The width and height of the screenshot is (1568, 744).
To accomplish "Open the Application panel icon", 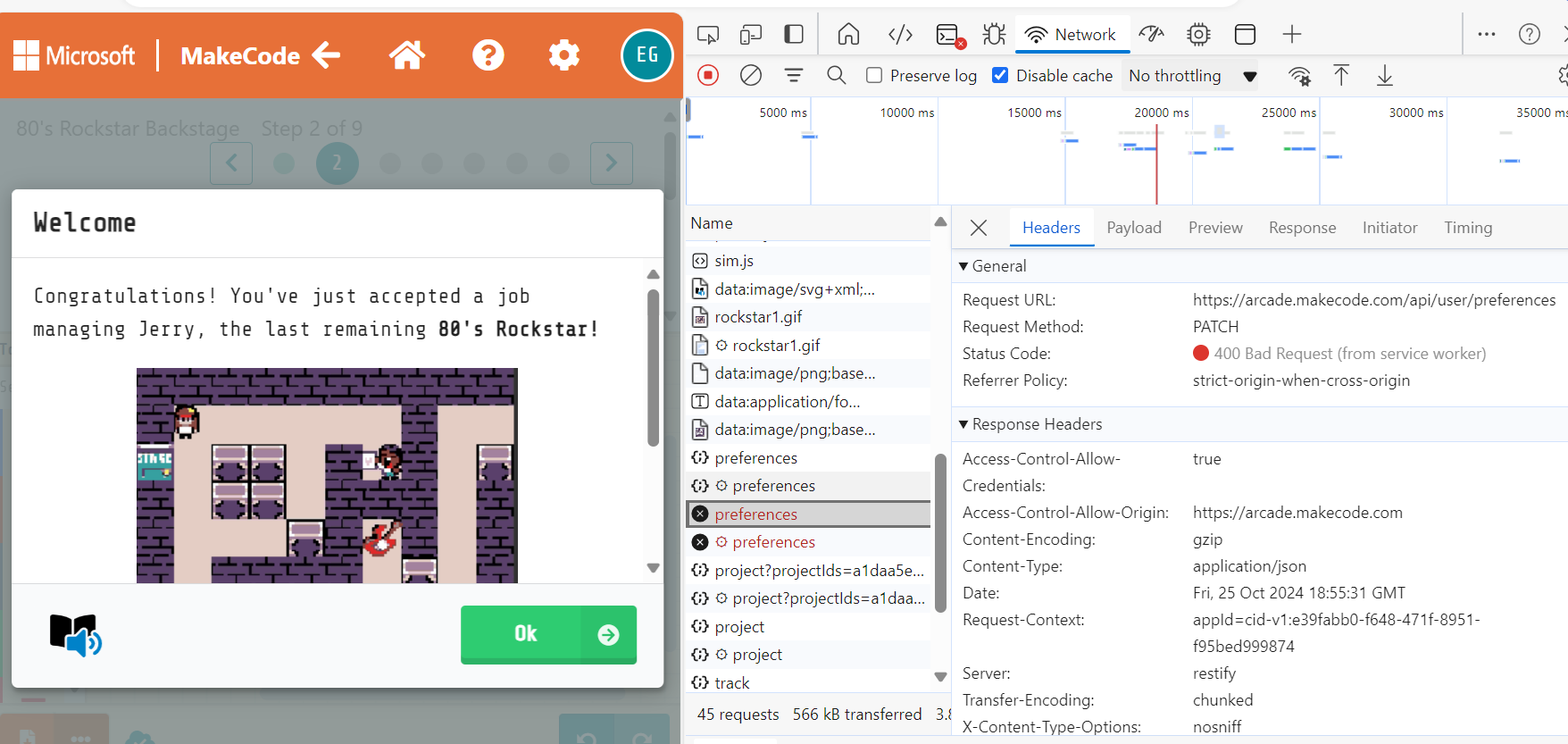I will coord(1245,35).
